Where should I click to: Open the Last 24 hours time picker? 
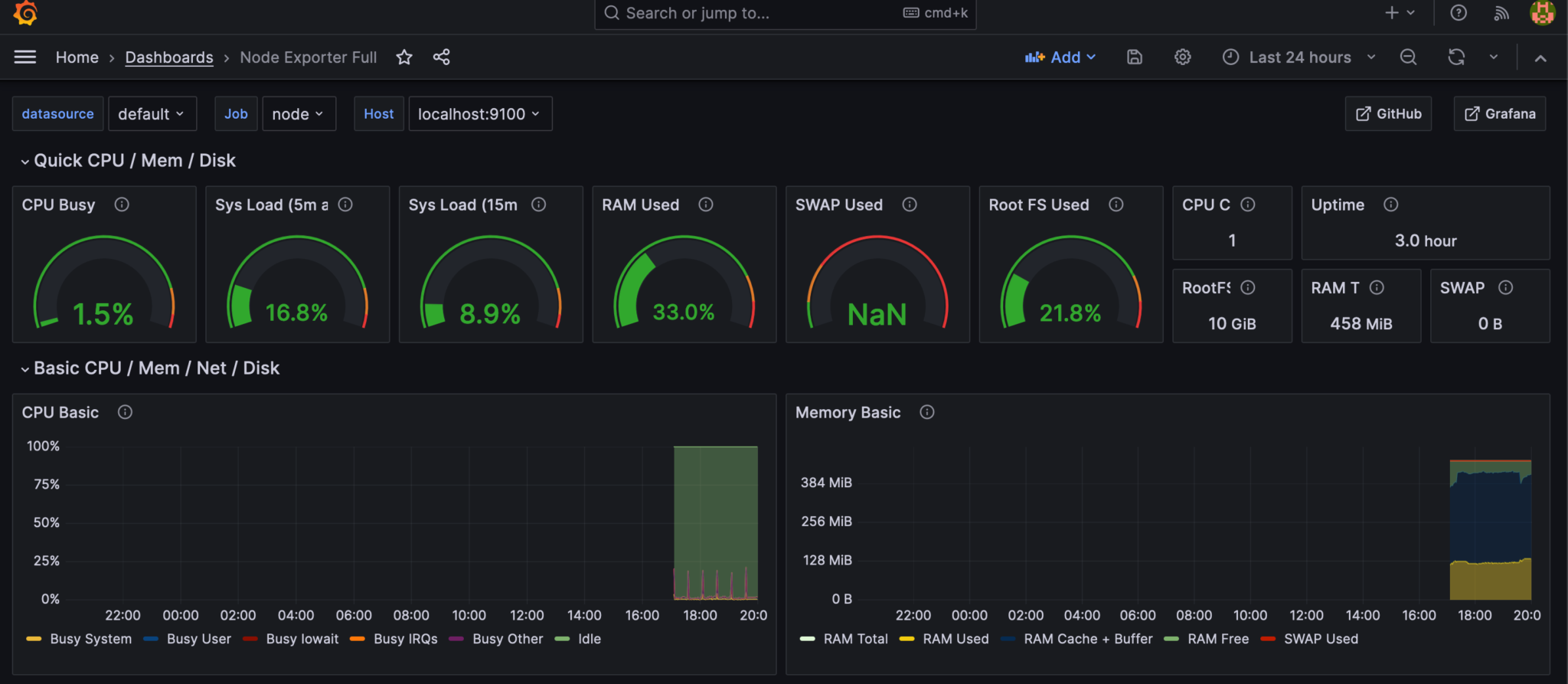[1299, 57]
